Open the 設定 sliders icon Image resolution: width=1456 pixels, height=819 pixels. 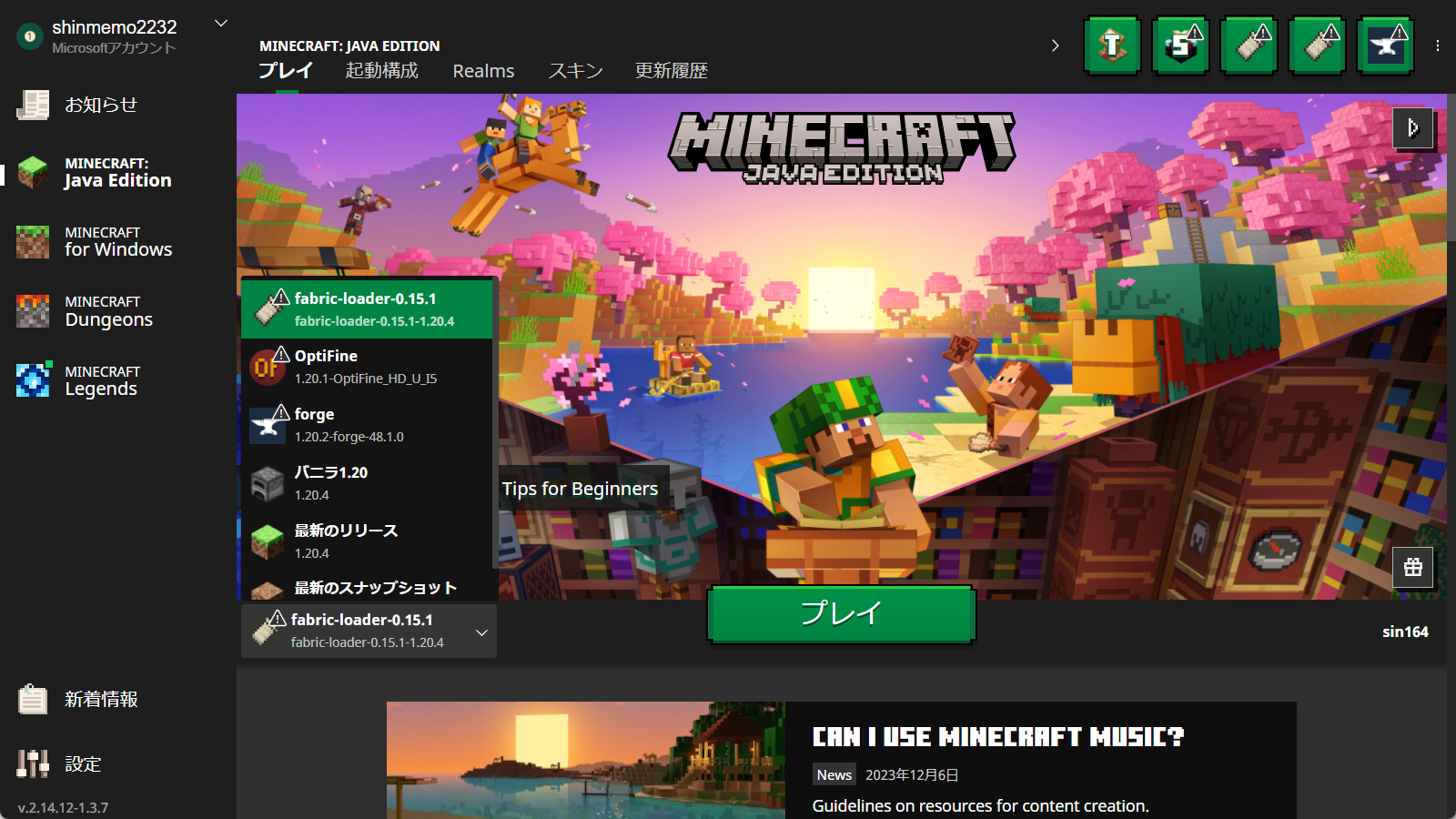[33, 763]
